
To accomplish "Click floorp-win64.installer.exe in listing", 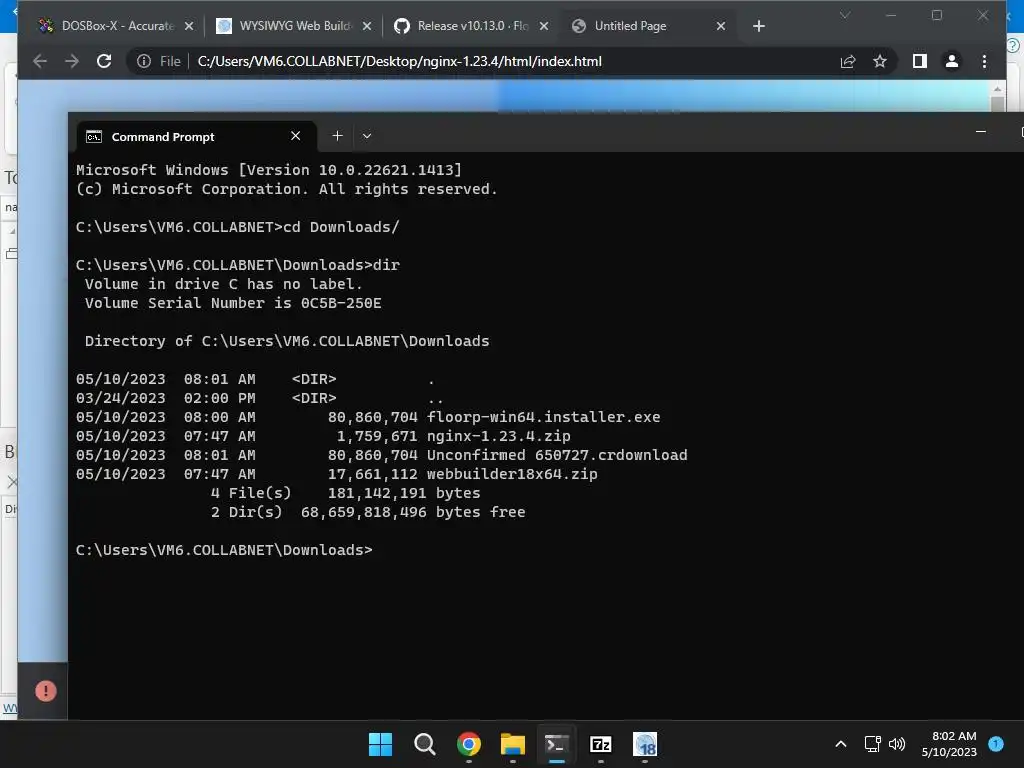I will [x=543, y=417].
